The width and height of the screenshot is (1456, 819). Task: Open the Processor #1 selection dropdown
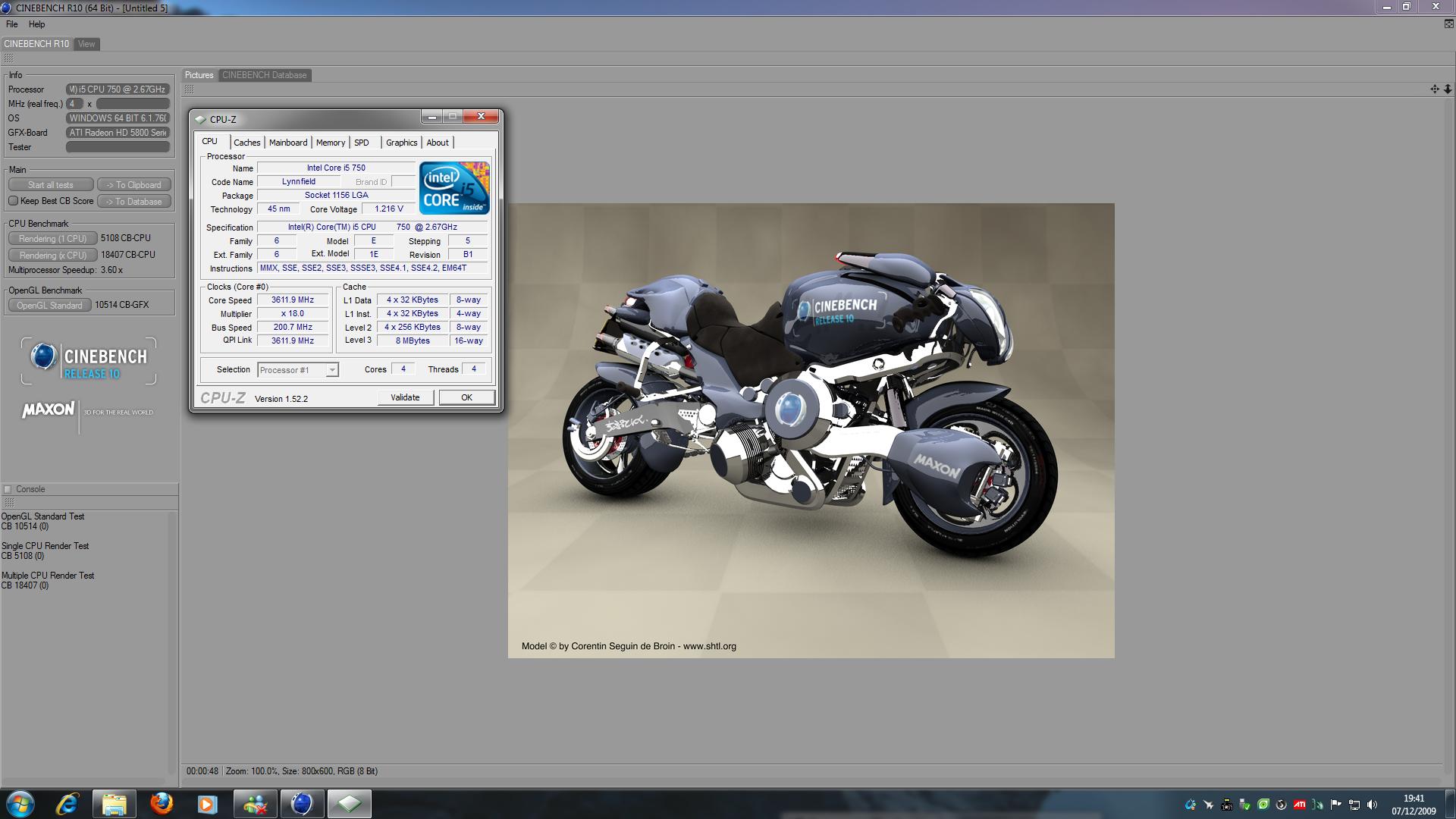point(298,370)
